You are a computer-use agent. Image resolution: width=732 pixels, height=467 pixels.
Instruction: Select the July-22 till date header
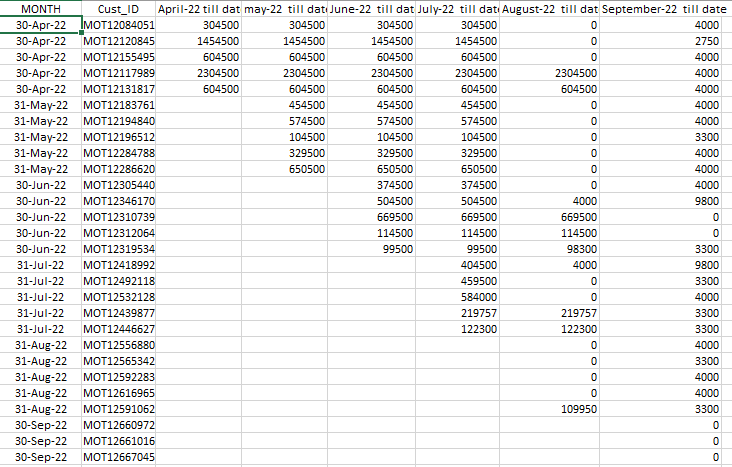[x=457, y=8]
